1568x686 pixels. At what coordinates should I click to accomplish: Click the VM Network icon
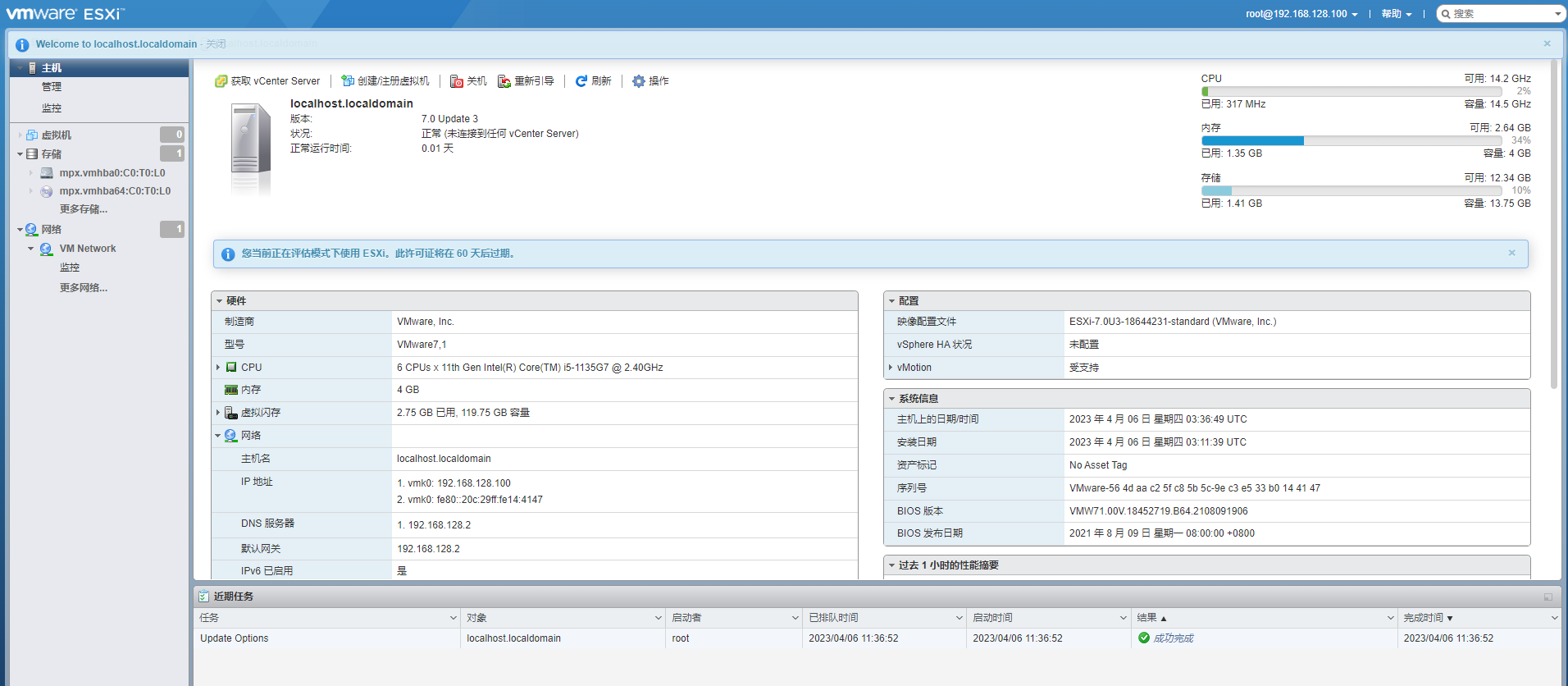click(x=46, y=249)
